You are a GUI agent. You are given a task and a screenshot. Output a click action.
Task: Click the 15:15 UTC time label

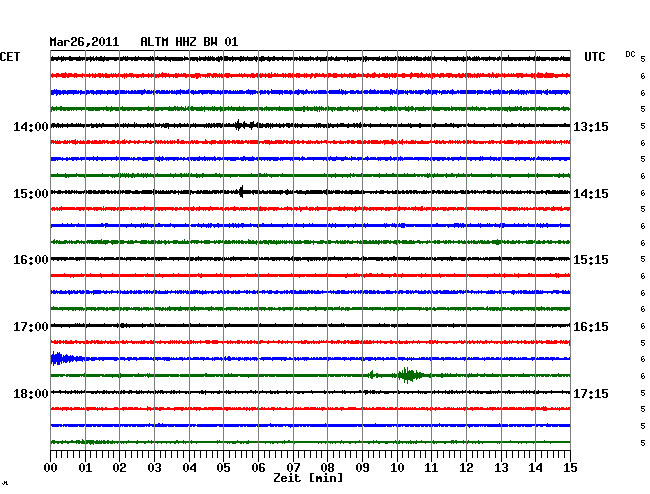coord(591,260)
